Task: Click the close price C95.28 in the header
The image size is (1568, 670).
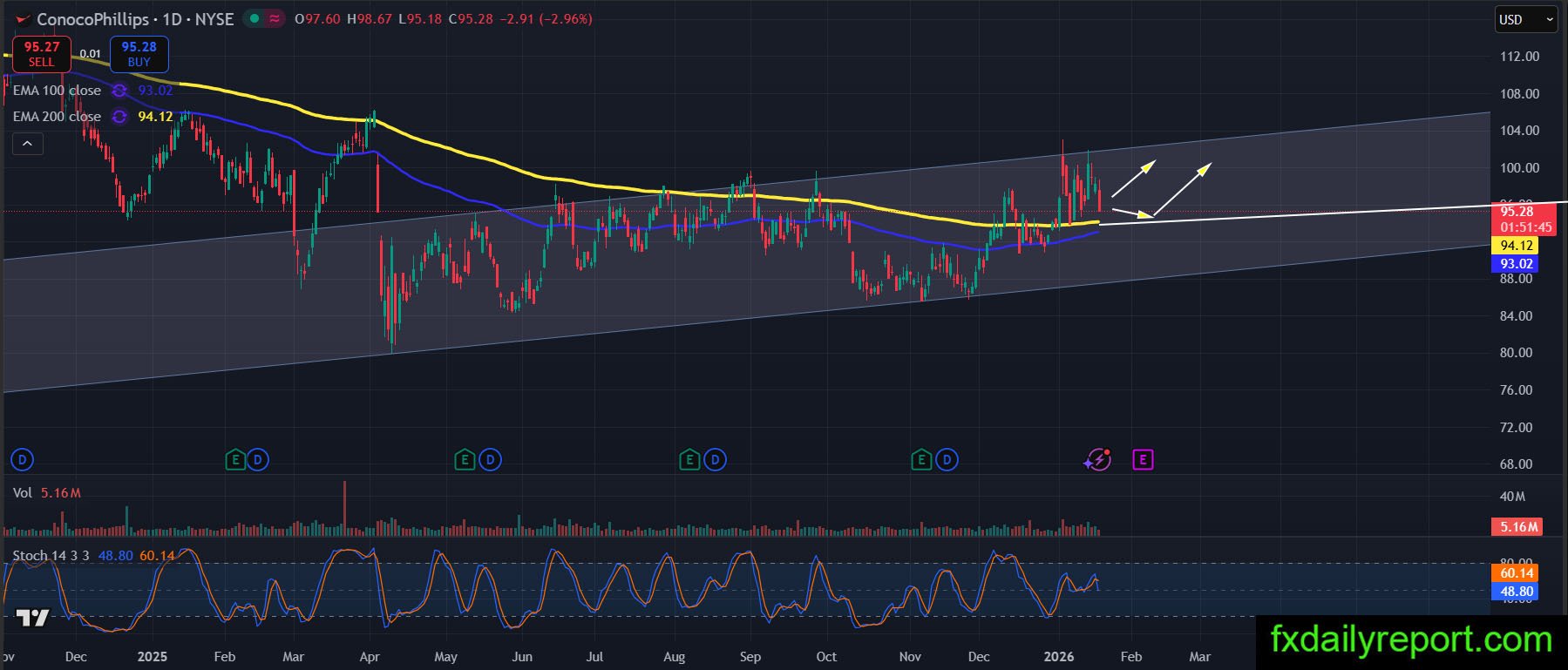Action: coord(471,19)
